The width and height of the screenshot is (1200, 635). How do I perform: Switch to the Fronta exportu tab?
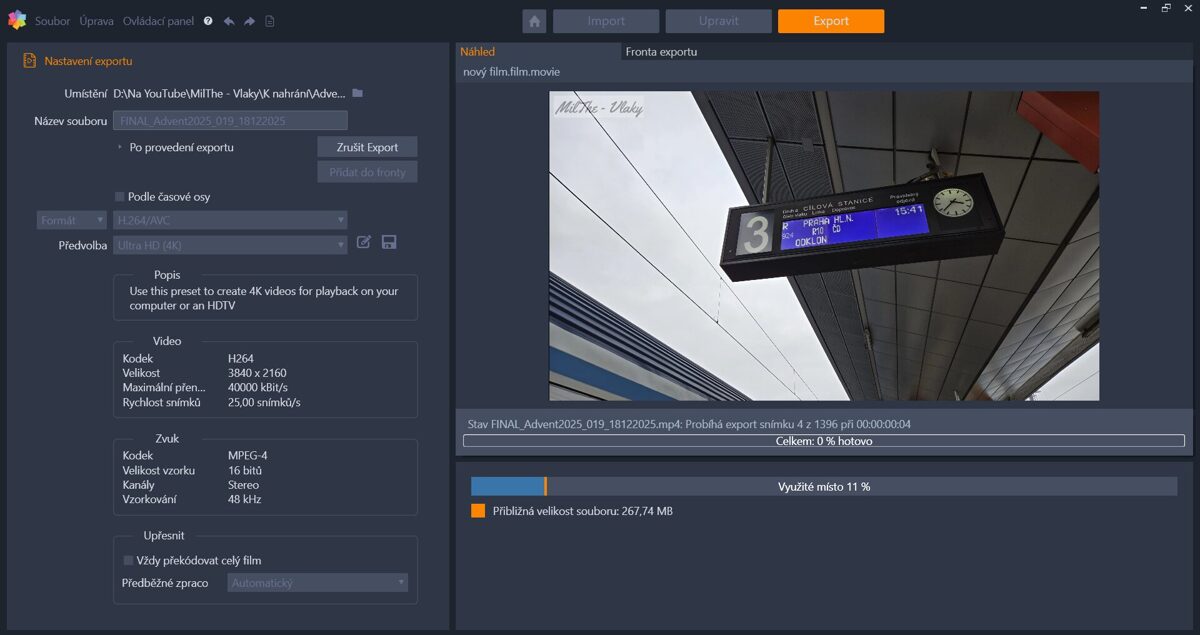[661, 52]
